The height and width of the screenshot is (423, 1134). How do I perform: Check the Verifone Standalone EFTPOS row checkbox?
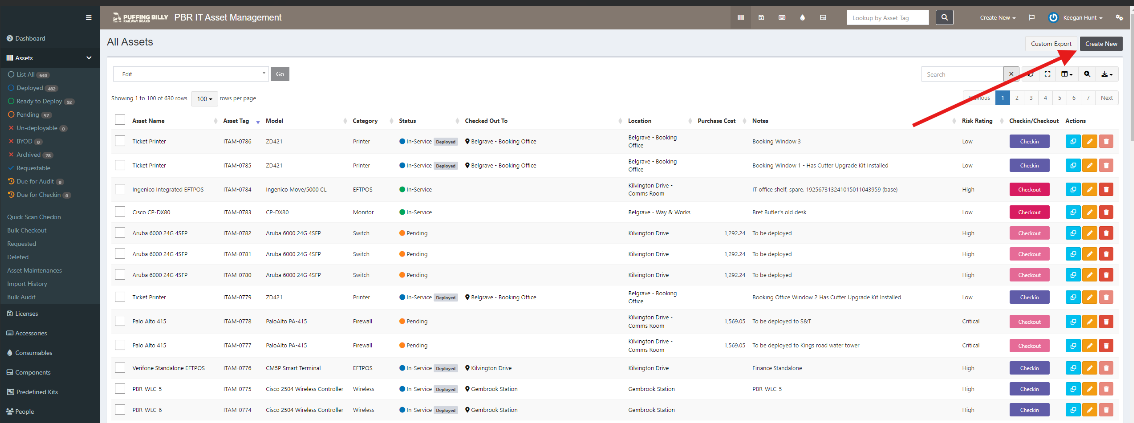pyautogui.click(x=120, y=368)
